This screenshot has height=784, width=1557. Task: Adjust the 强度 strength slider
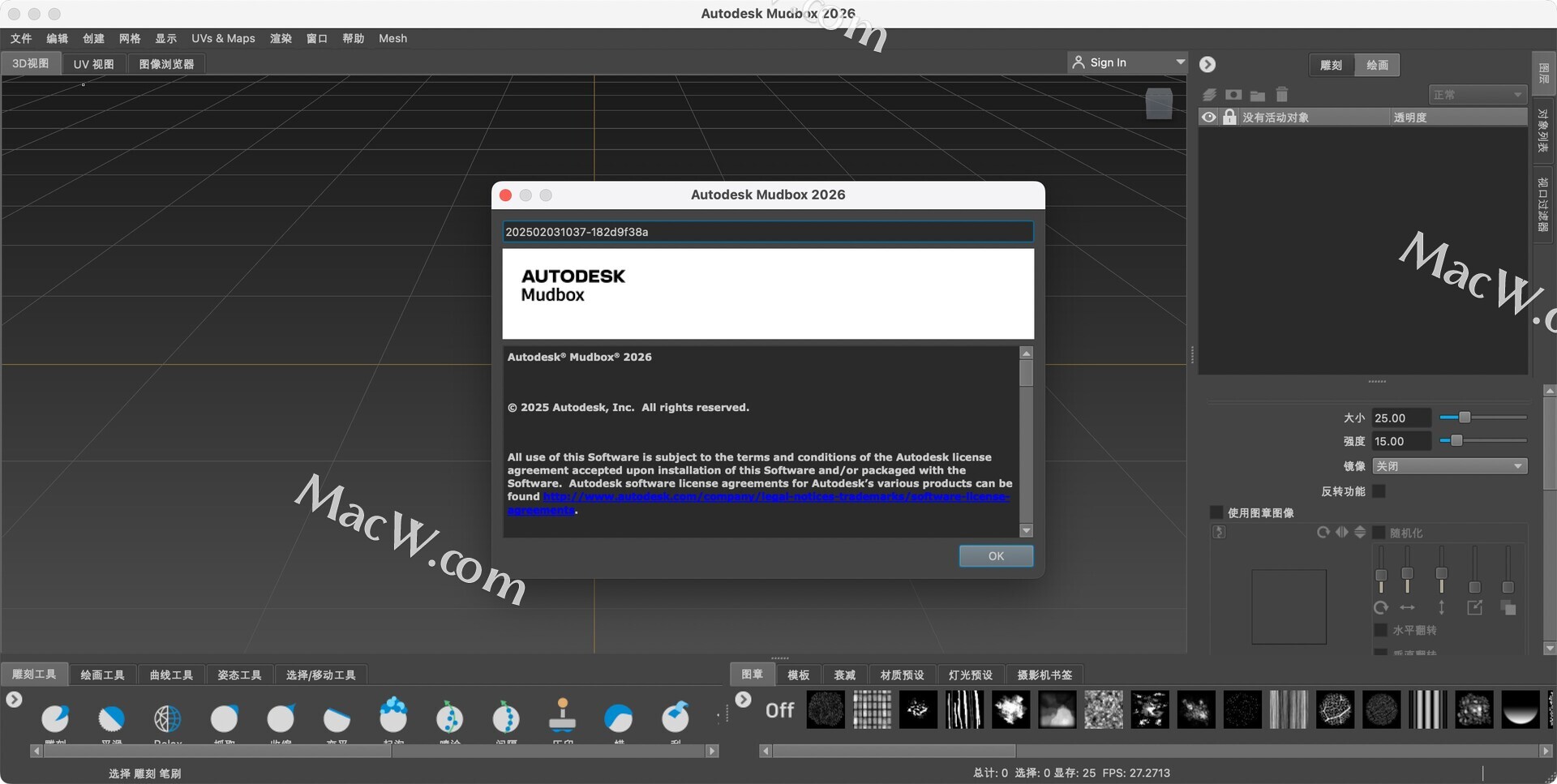click(1482, 441)
